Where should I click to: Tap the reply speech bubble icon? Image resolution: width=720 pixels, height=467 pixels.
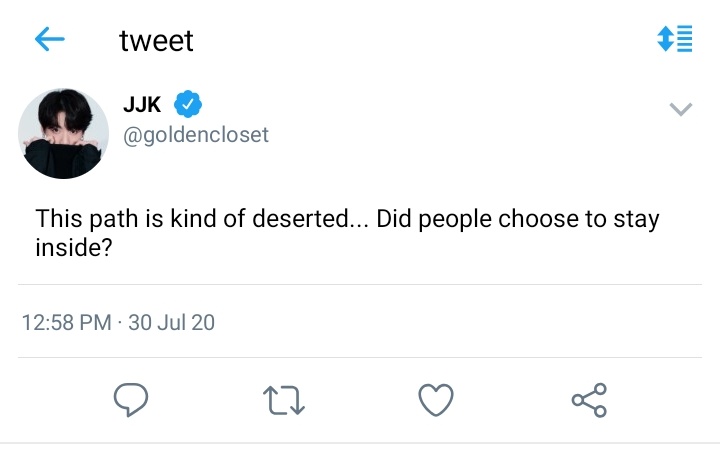pos(131,399)
